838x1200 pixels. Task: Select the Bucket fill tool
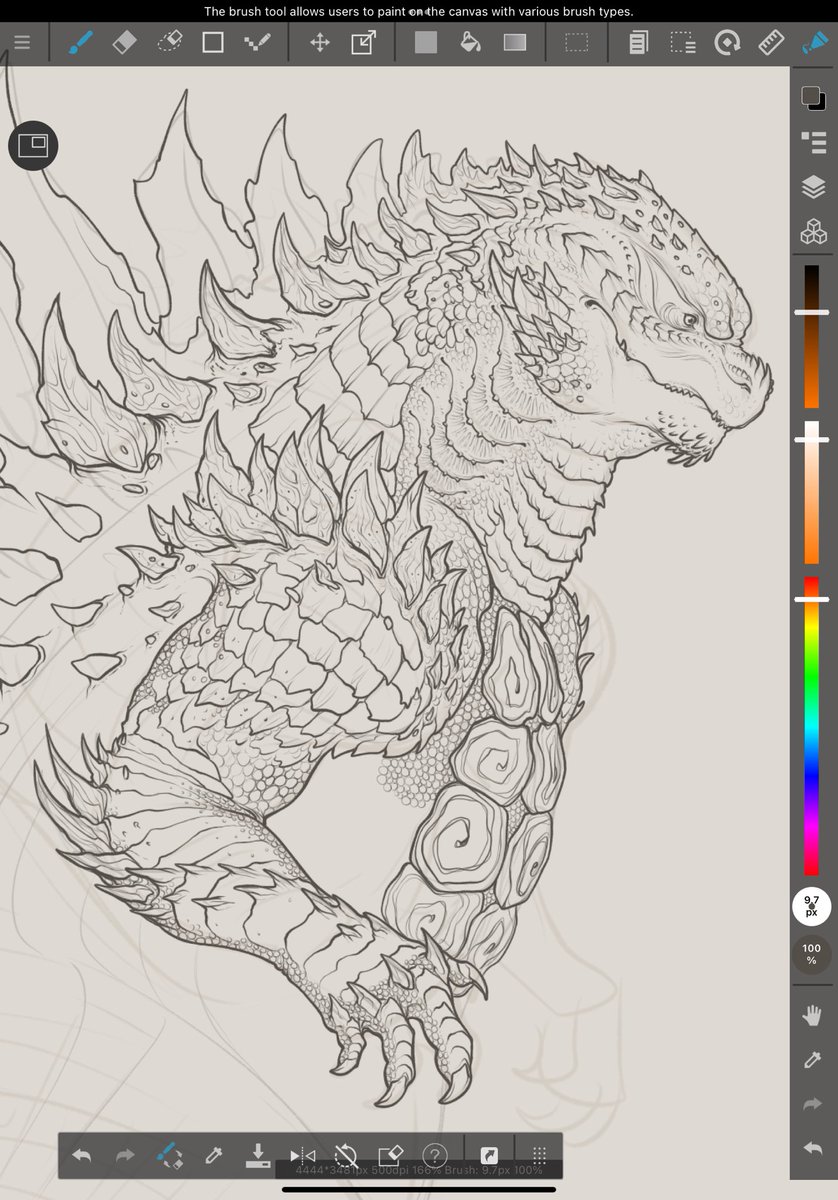pyautogui.click(x=470, y=43)
